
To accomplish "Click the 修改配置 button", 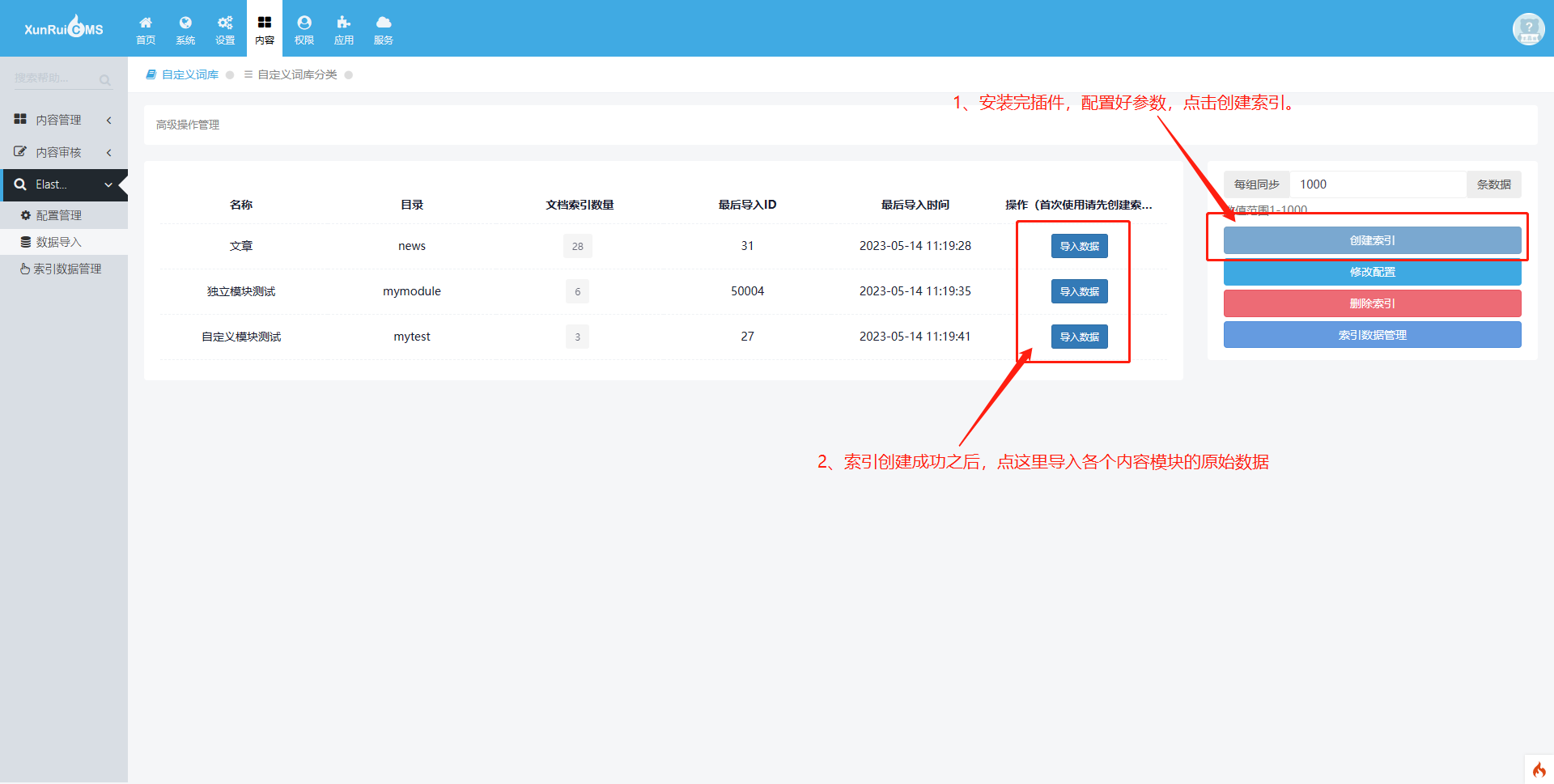I will click(1372, 272).
